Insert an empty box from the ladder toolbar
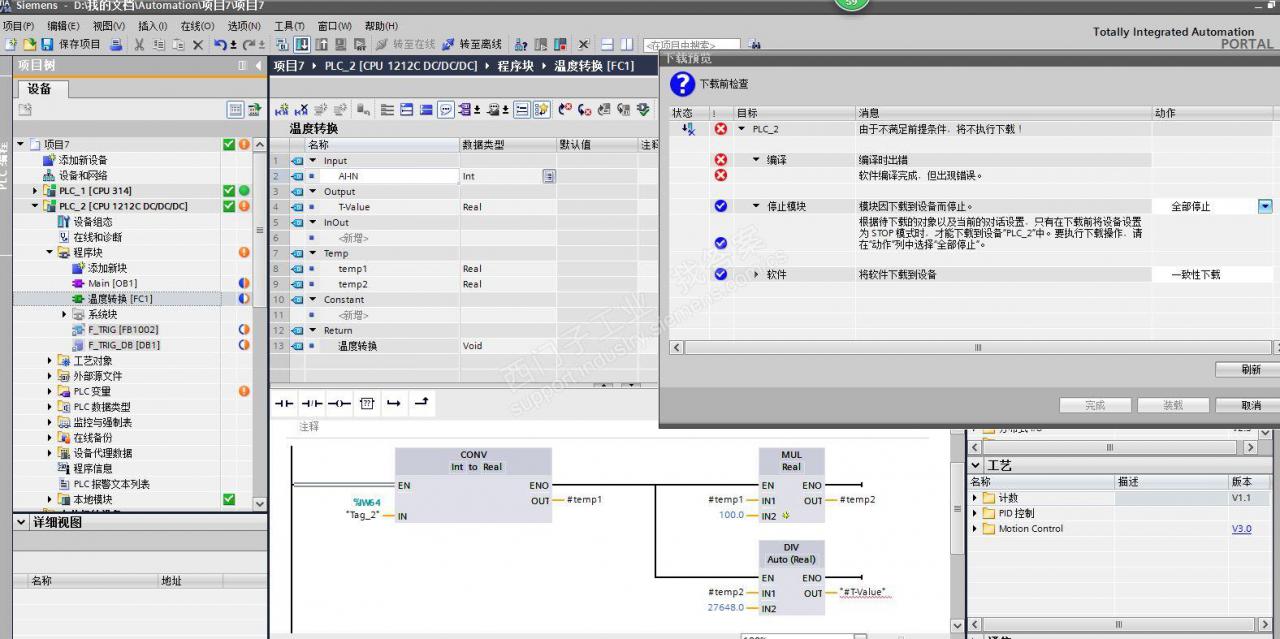This screenshot has width=1280, height=639. tap(367, 403)
